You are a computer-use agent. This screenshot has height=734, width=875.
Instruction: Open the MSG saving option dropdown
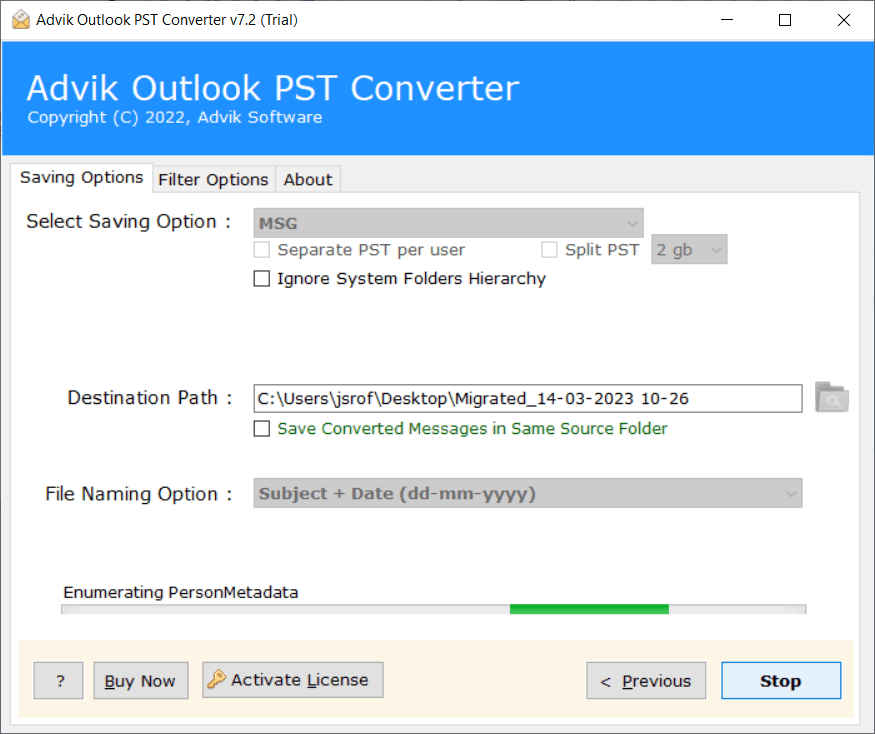pyautogui.click(x=448, y=223)
